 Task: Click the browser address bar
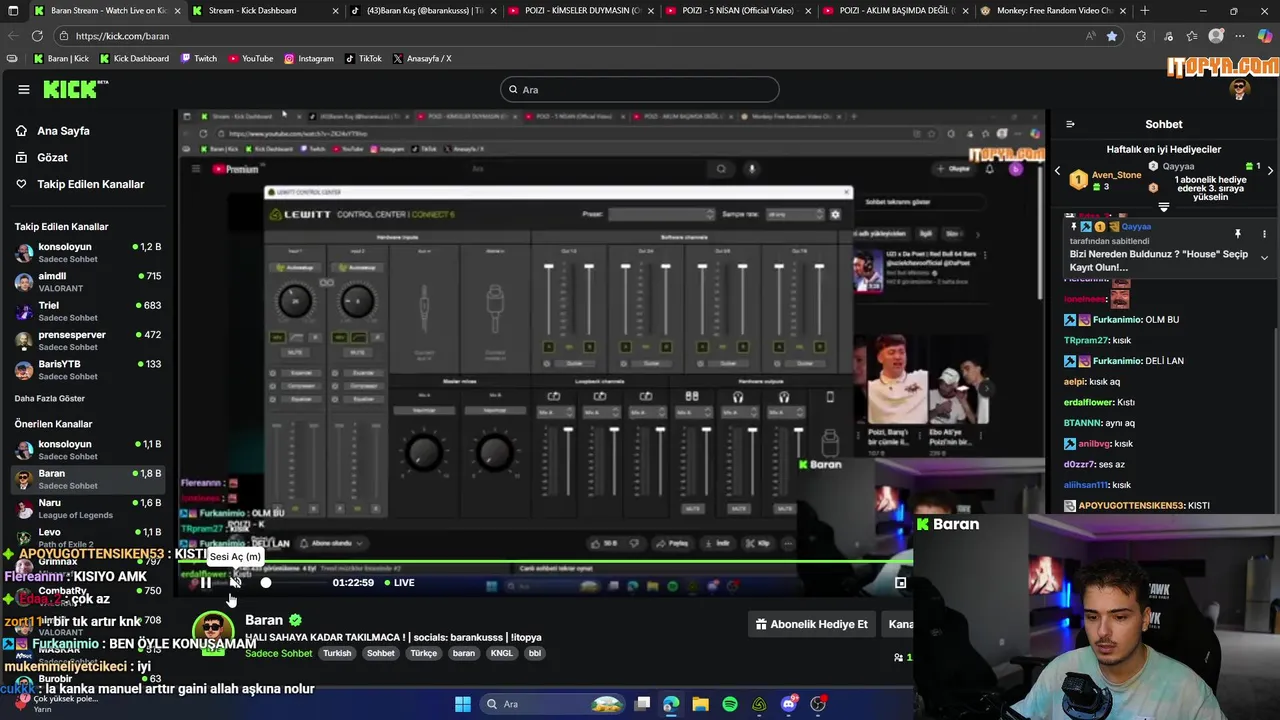(x=570, y=36)
